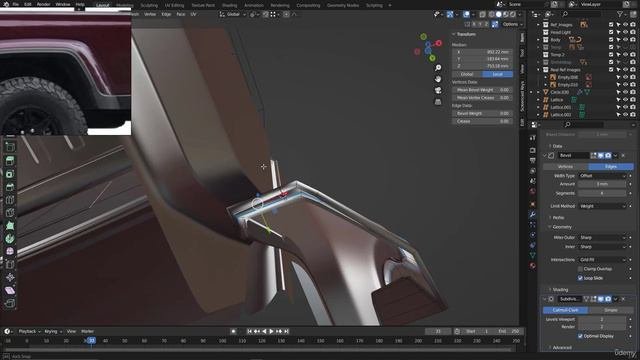Open the Limit Method dropdown
640x360 pixels.
[x=602, y=206]
